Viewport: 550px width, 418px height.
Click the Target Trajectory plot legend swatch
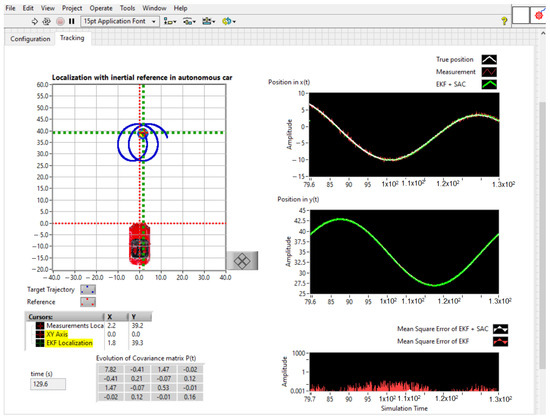coord(88,290)
